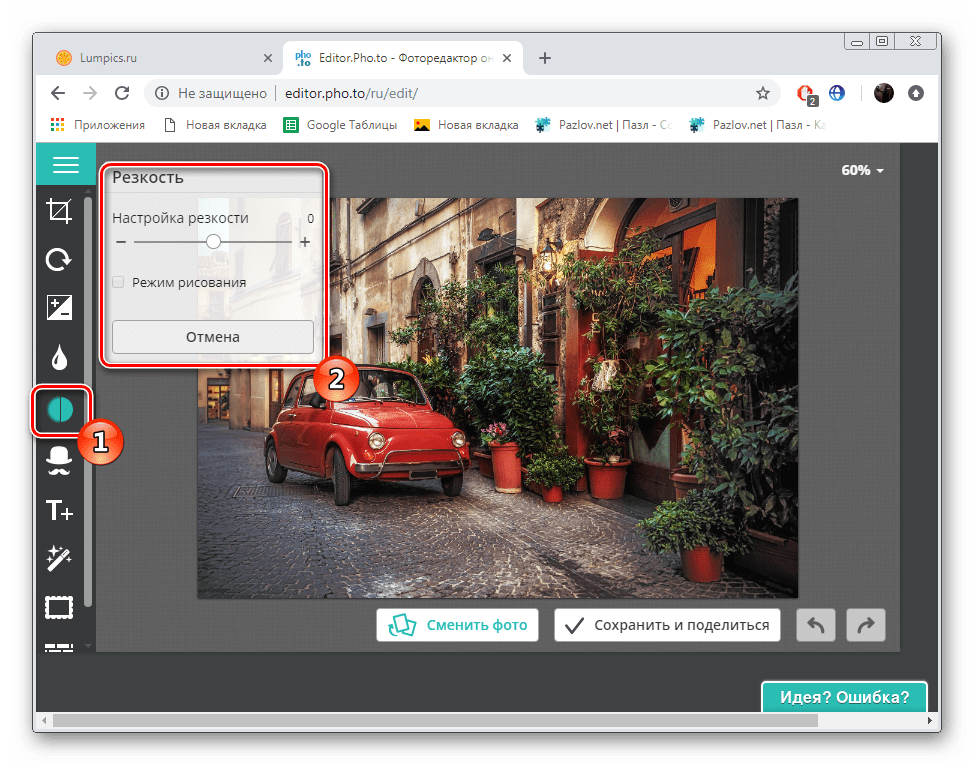974x765 pixels.
Task: Open the Google Таблицы bookmark
Action: pyautogui.click(x=340, y=125)
